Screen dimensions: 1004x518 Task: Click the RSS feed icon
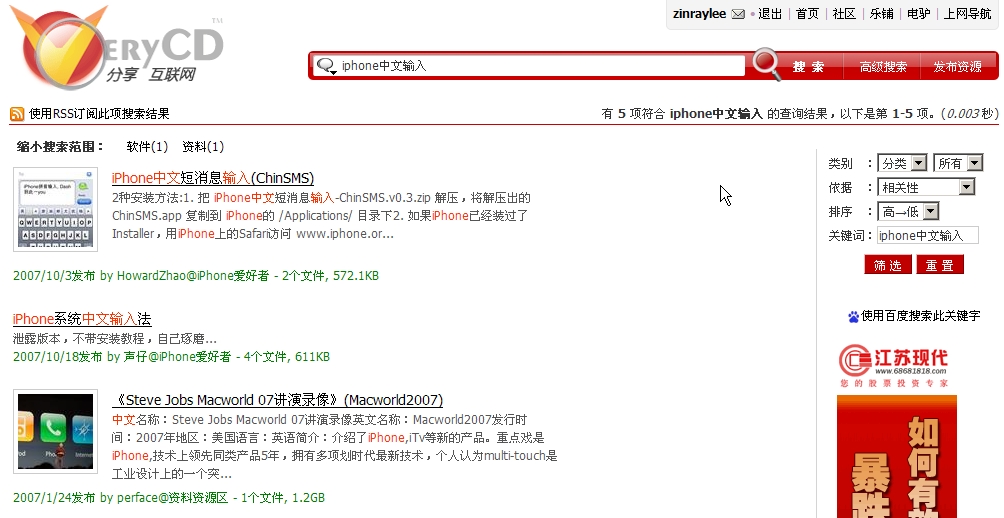(x=17, y=114)
